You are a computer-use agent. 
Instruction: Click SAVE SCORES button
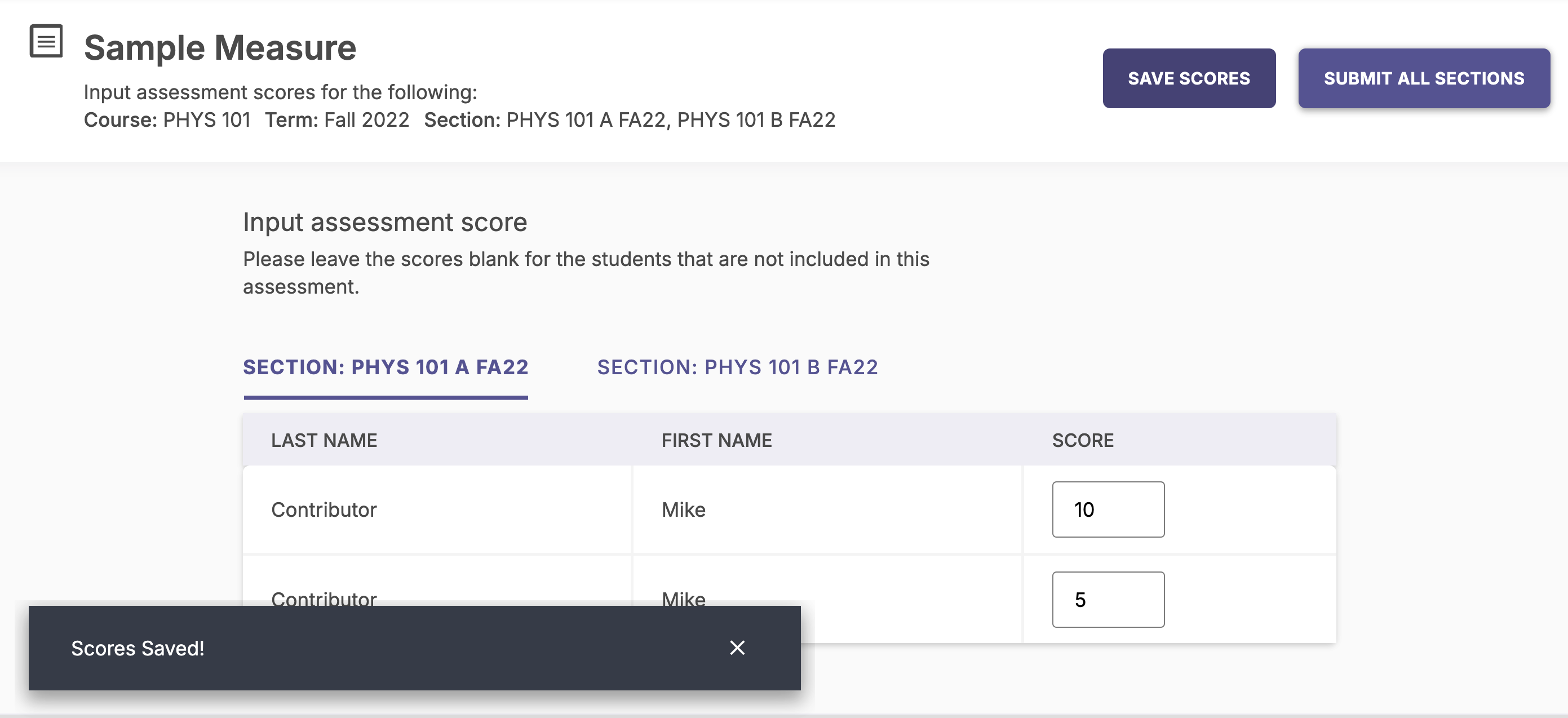click(1188, 78)
